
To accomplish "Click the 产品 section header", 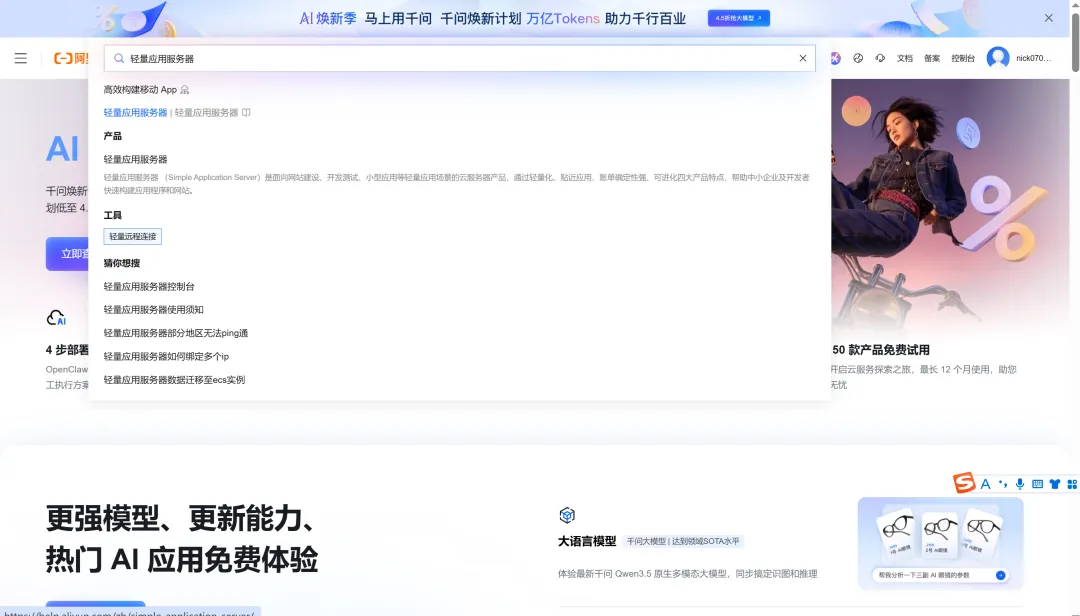I will point(112,136).
